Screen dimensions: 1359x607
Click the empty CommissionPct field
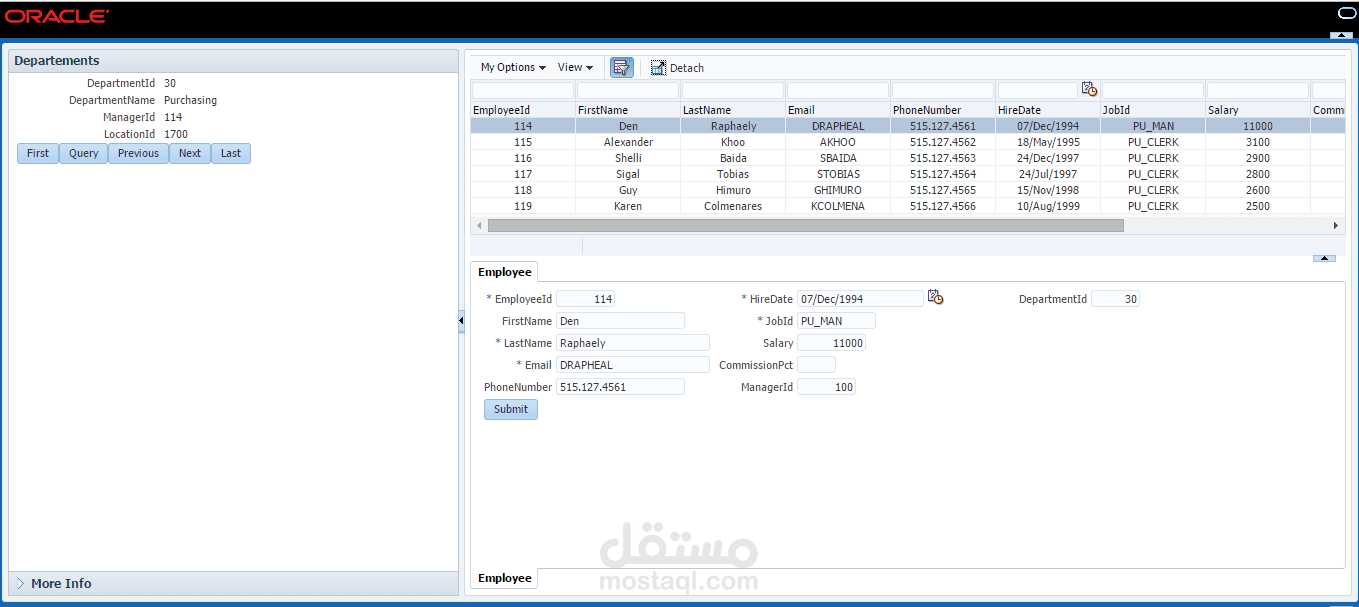[x=816, y=365]
